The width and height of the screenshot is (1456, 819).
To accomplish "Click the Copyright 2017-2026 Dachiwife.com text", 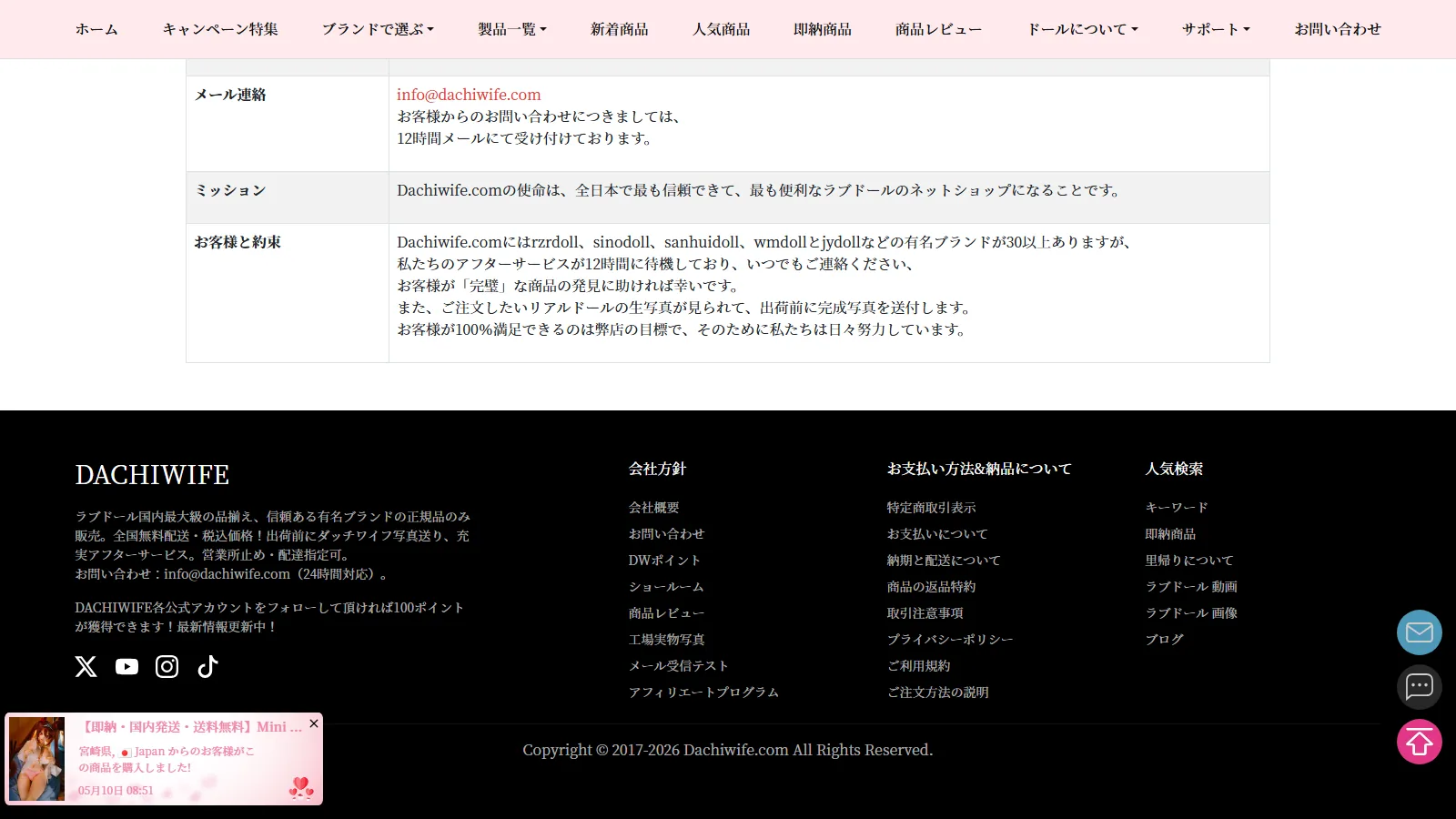I will coord(728,750).
